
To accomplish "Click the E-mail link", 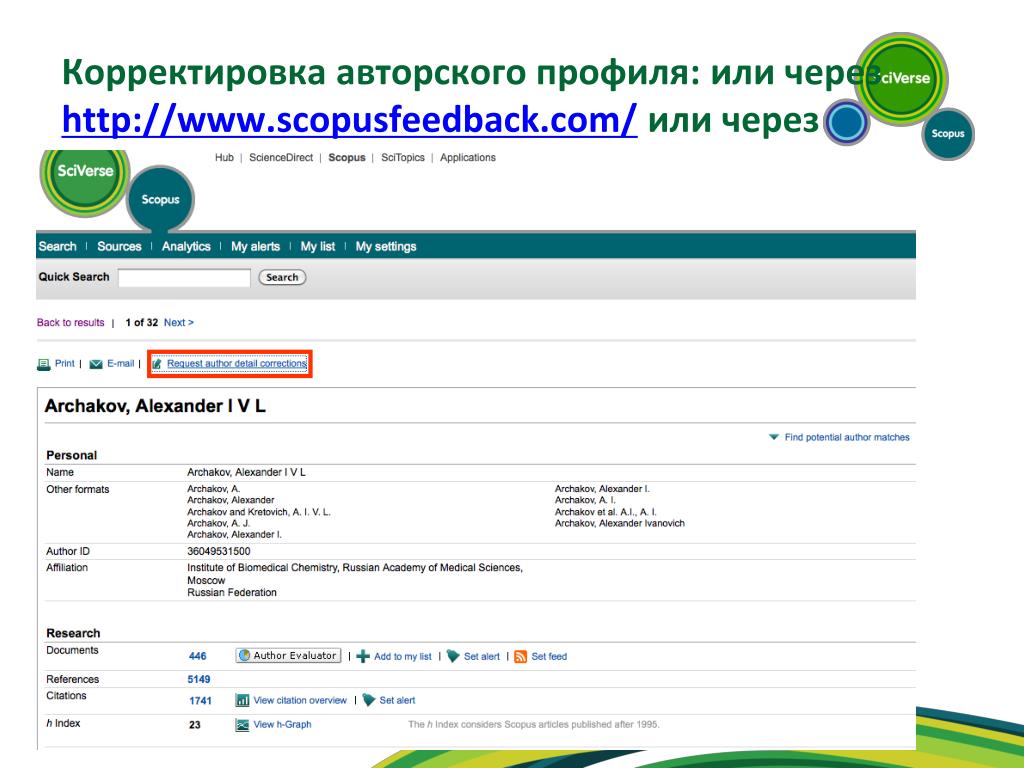I will coord(121,363).
